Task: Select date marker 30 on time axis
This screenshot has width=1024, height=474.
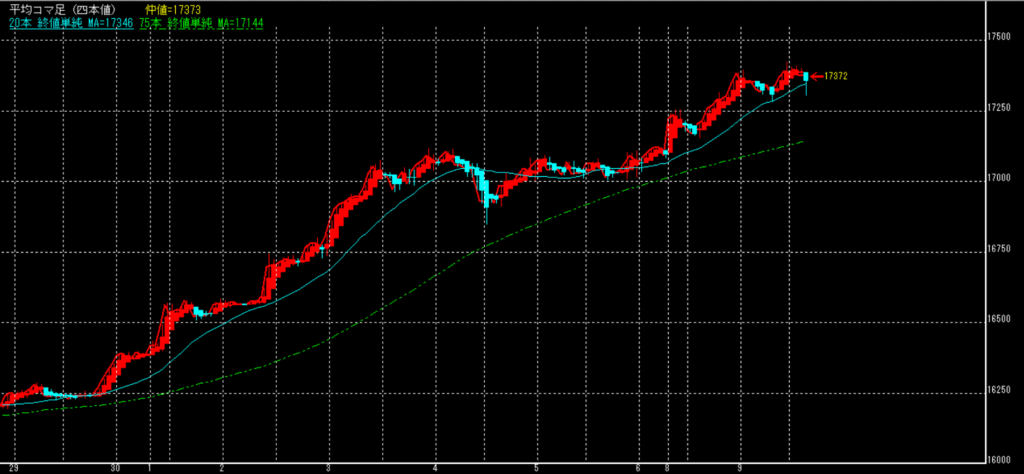Action: point(116,467)
